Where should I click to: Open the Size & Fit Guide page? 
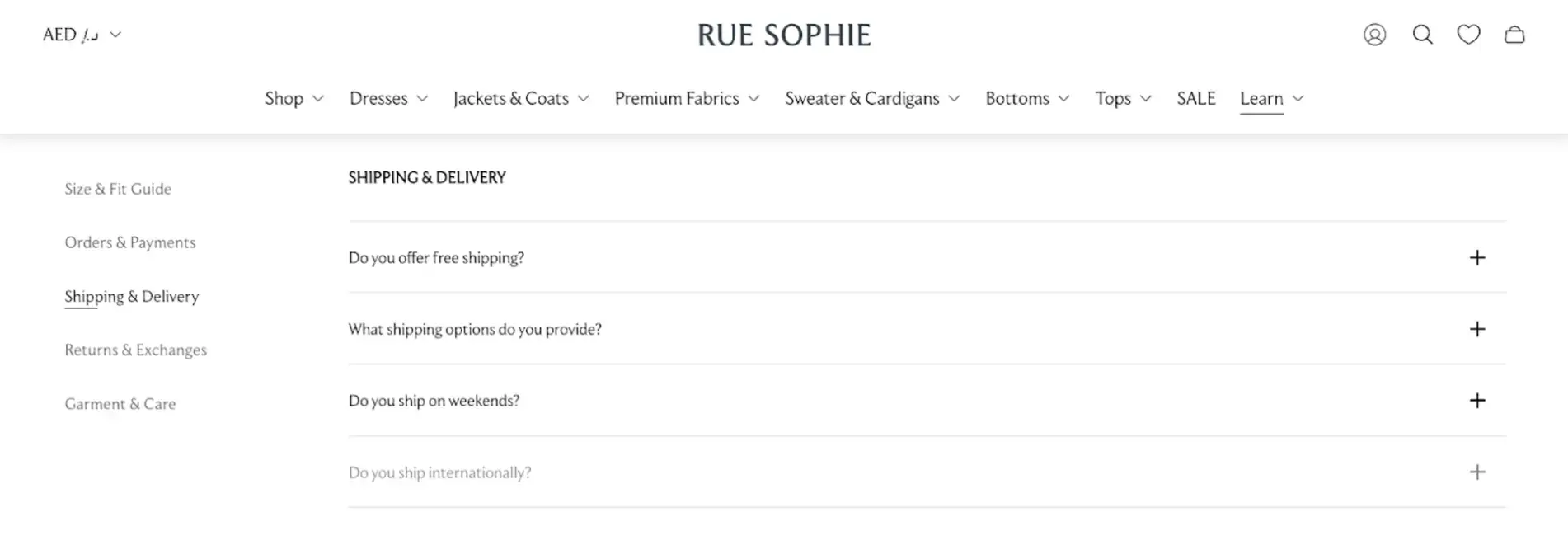coord(118,189)
